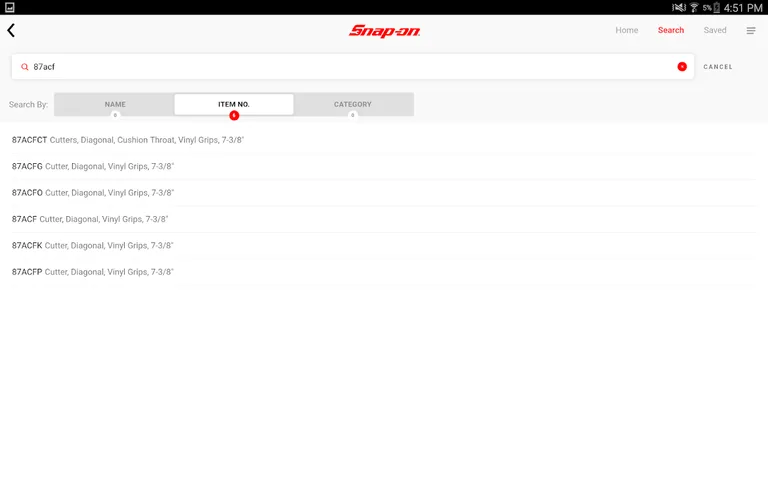768x480 pixels.
Task: Open result 87ACFO diagonal cutter
Action: [384, 193]
